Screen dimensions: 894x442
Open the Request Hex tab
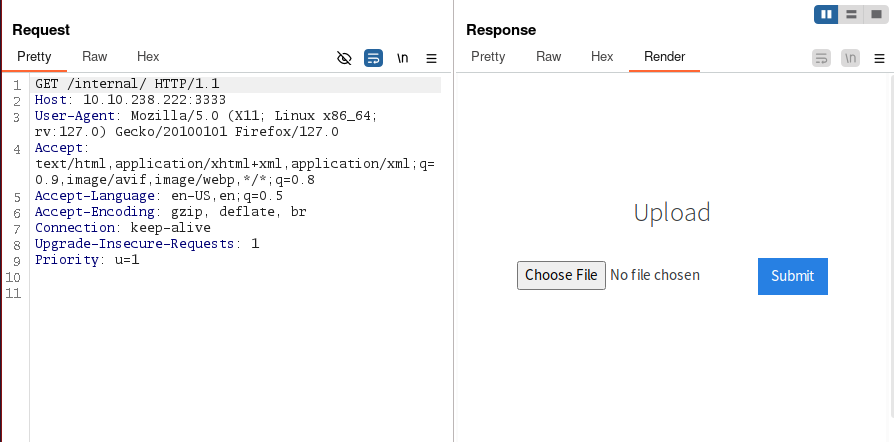pyautogui.click(x=148, y=57)
